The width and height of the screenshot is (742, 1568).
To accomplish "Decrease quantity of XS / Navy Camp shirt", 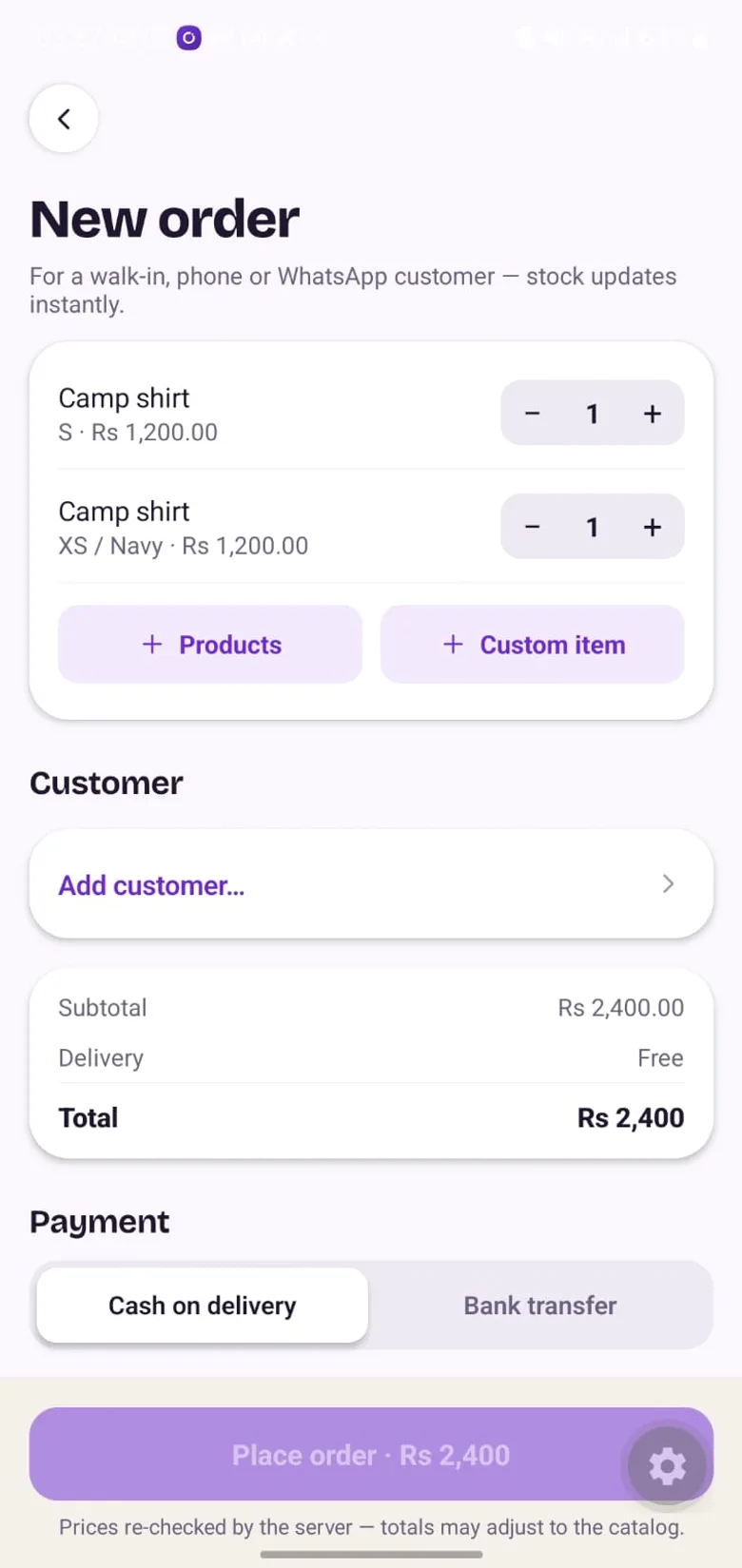I will 533,527.
